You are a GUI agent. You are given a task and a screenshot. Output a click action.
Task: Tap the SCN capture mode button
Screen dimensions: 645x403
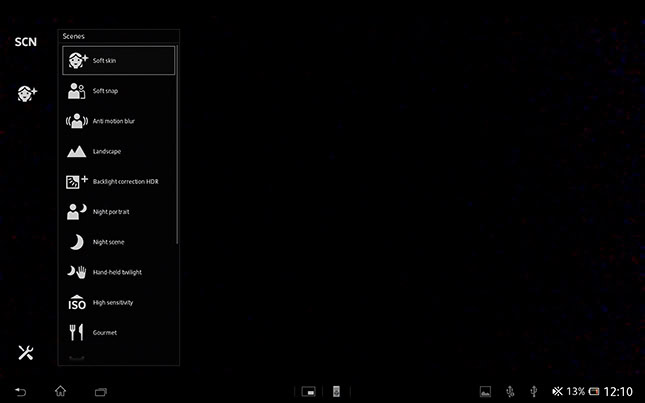pos(25,42)
